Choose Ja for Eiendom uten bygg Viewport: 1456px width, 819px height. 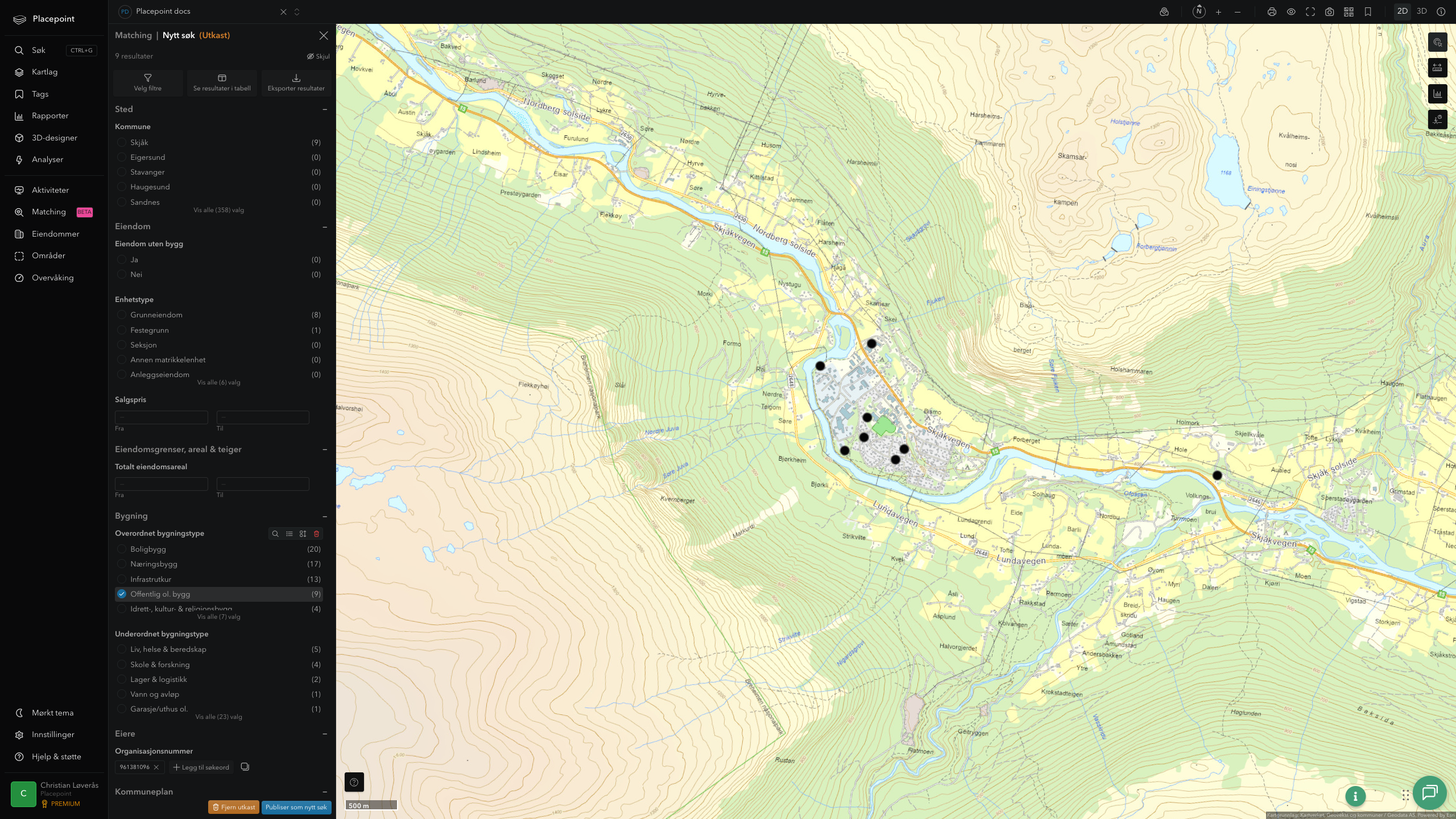[219, 259]
